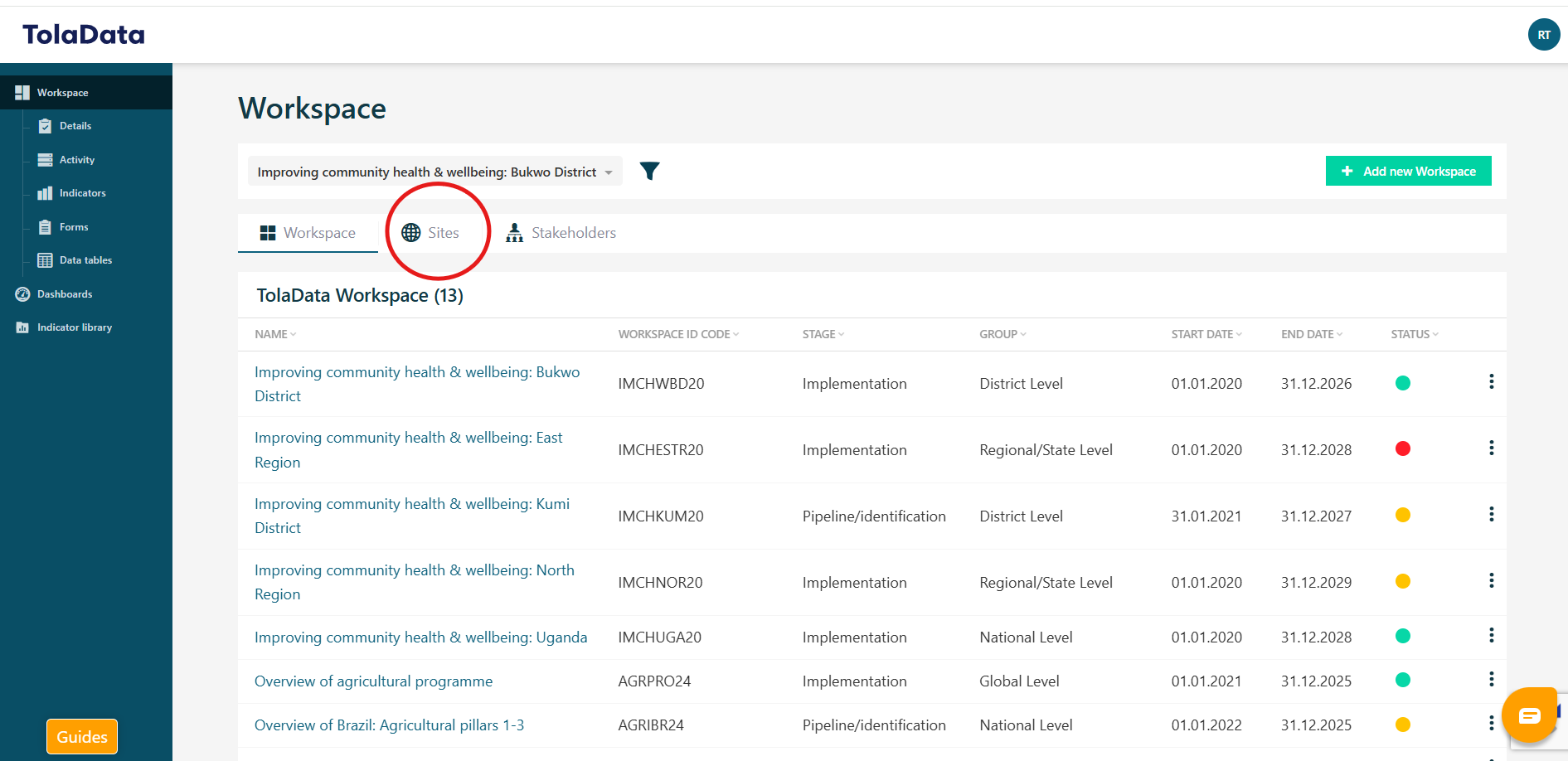Open the Indicator library sidebar item
The height and width of the screenshot is (761, 1568).
[74, 327]
